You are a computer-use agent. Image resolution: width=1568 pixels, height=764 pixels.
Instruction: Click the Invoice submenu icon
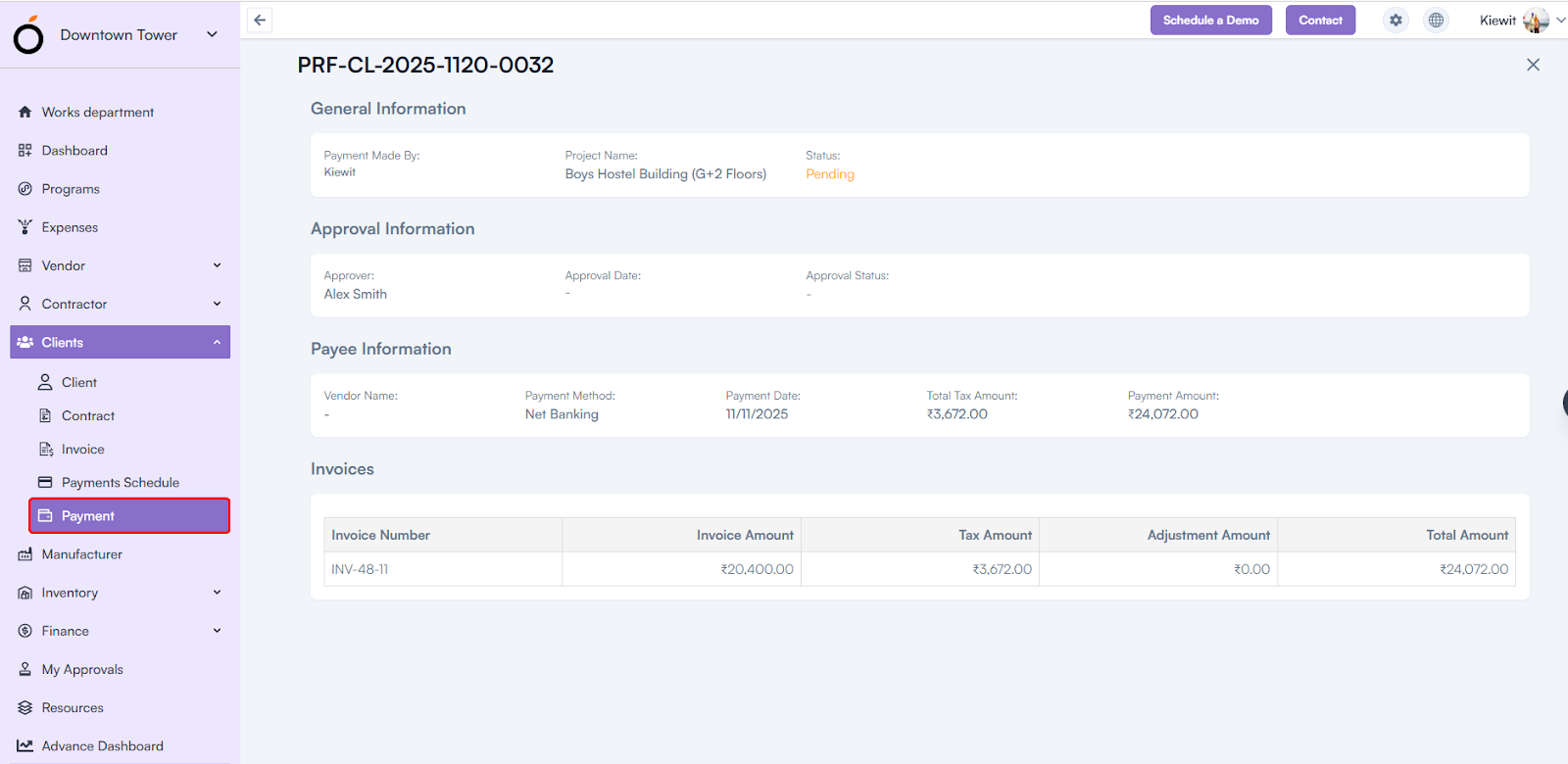(x=45, y=449)
